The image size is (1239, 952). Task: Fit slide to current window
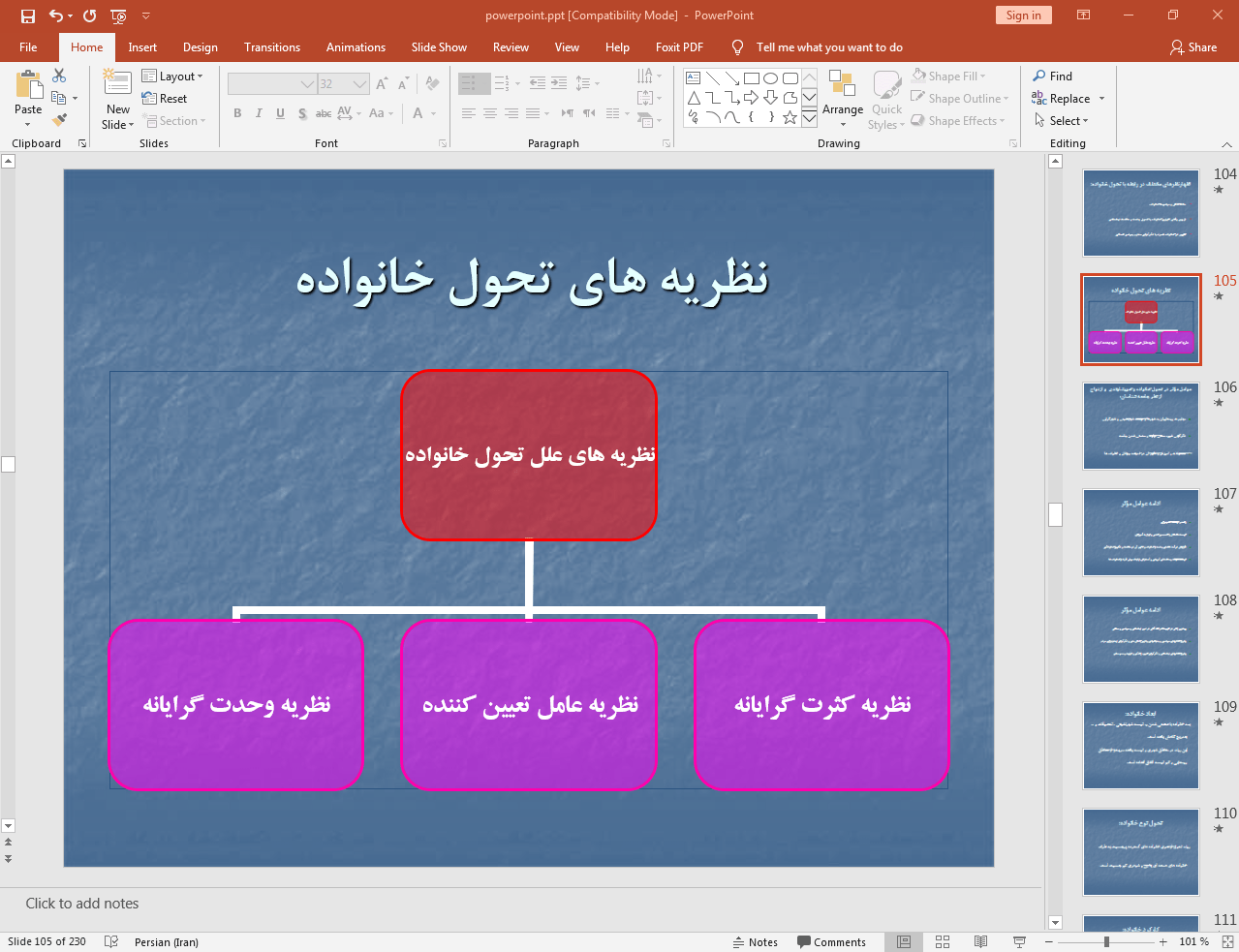point(1227,941)
